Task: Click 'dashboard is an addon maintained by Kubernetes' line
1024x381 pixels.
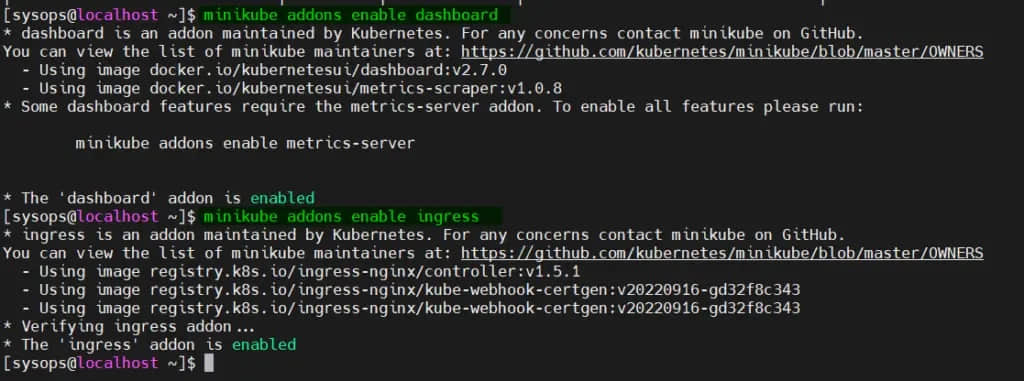Action: 434,33
